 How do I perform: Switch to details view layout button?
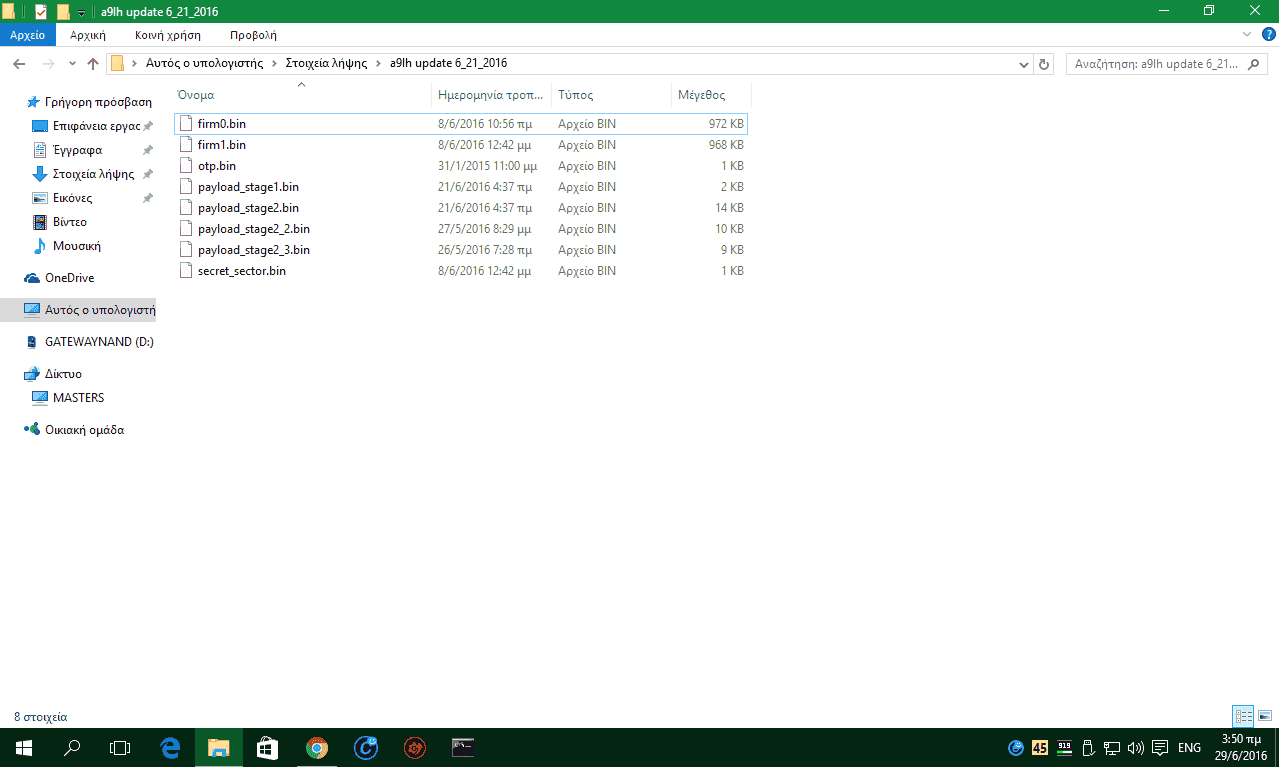1243,716
